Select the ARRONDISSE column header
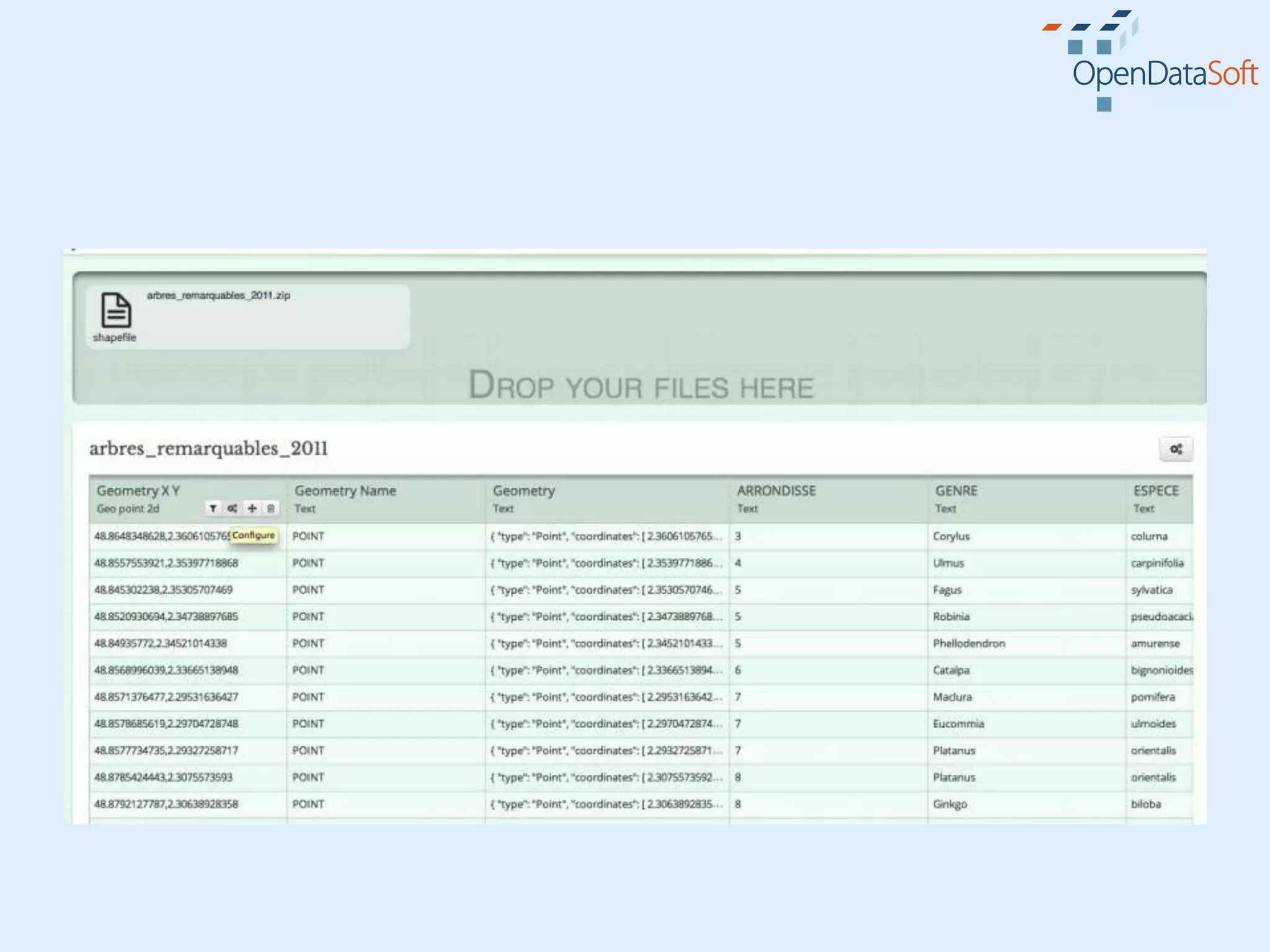 [776, 491]
